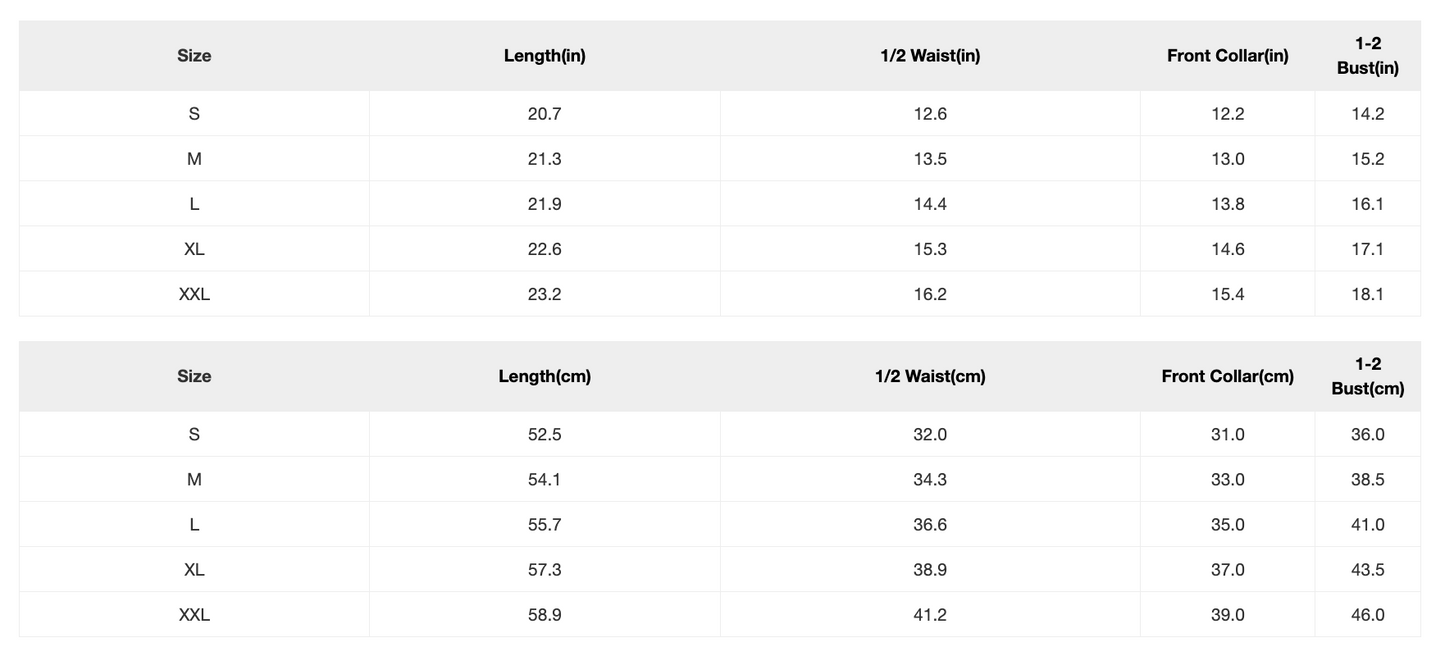Click the Length(cm) column header
Viewport: 1445px width, 656px height.
[x=544, y=377]
